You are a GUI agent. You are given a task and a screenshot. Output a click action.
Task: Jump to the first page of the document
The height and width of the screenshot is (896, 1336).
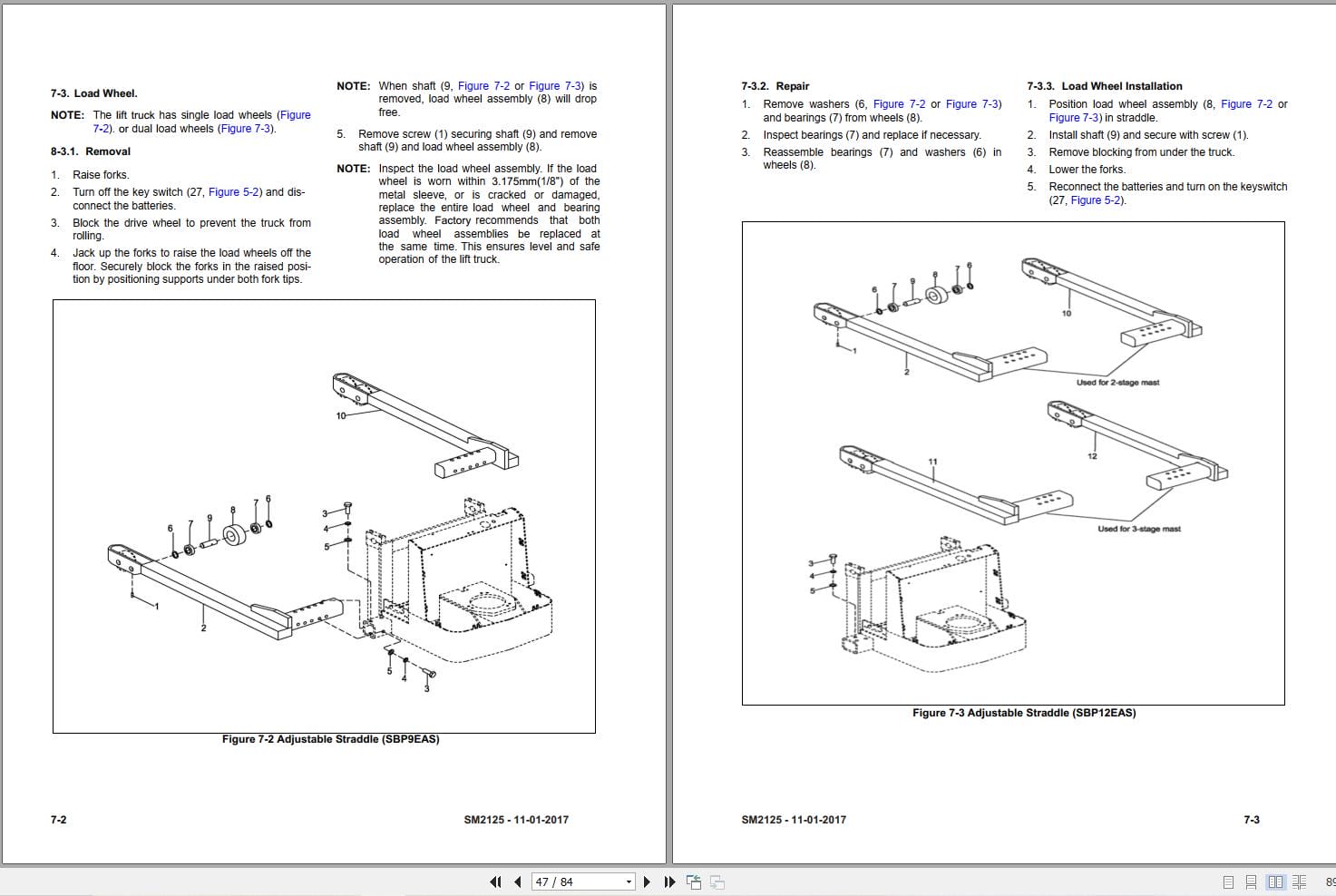tap(495, 881)
